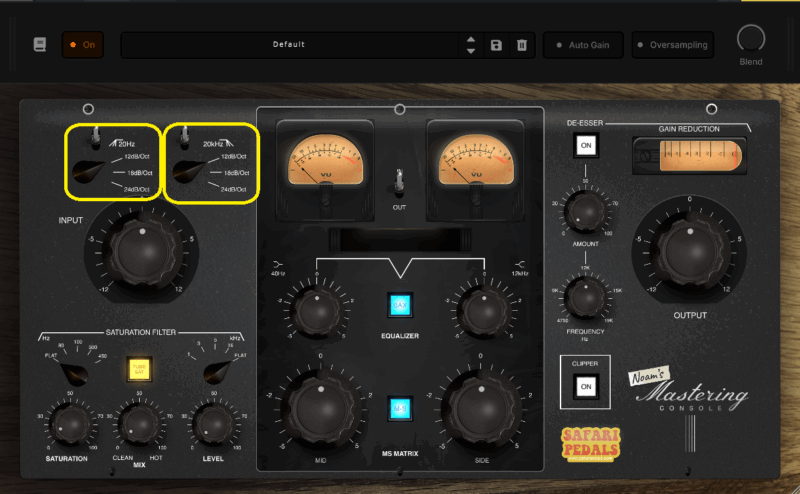
Task: Click the Gain Reduction meter
Action: point(688,158)
